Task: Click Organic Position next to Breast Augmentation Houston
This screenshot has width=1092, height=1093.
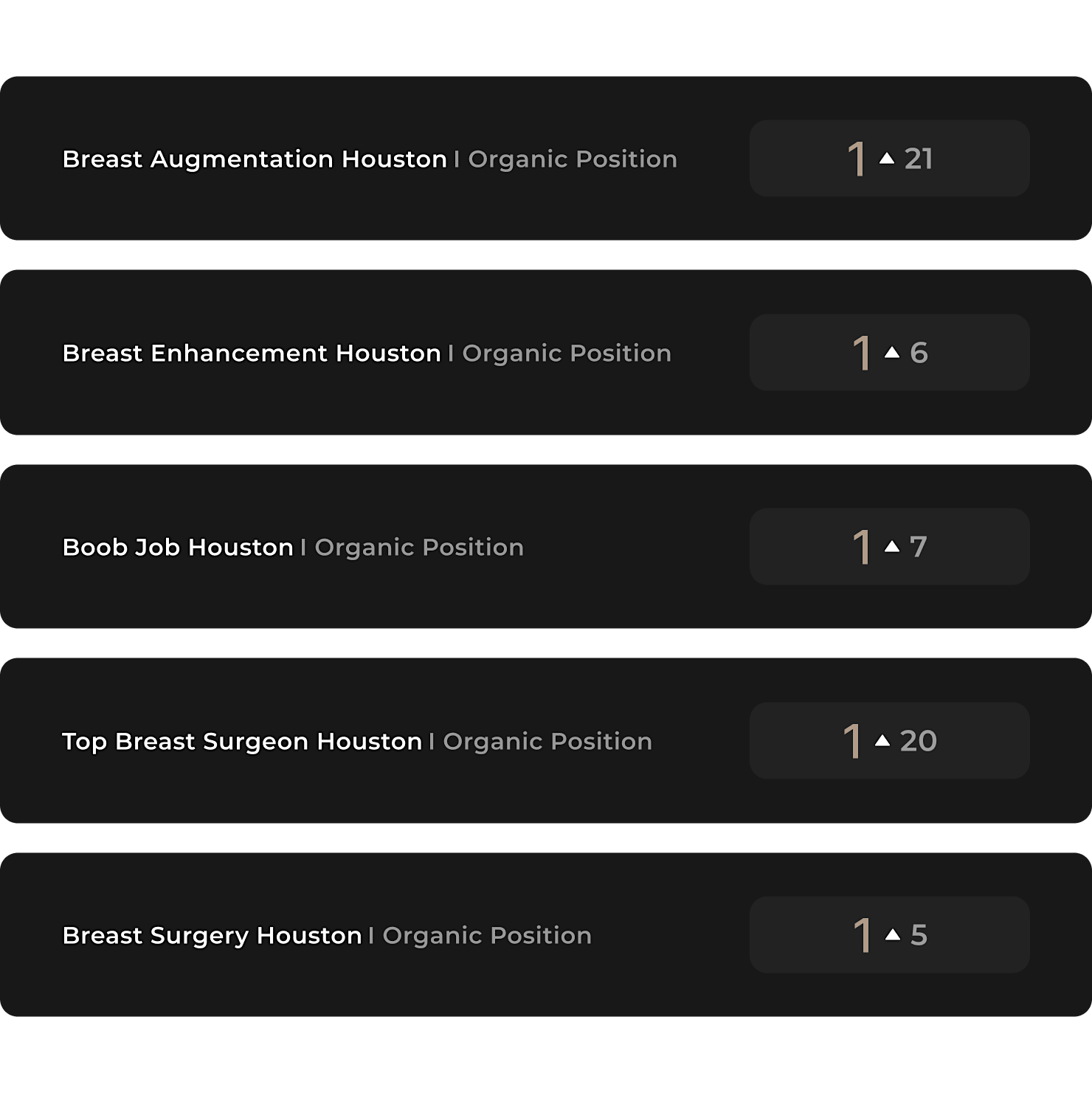Action: (x=573, y=159)
